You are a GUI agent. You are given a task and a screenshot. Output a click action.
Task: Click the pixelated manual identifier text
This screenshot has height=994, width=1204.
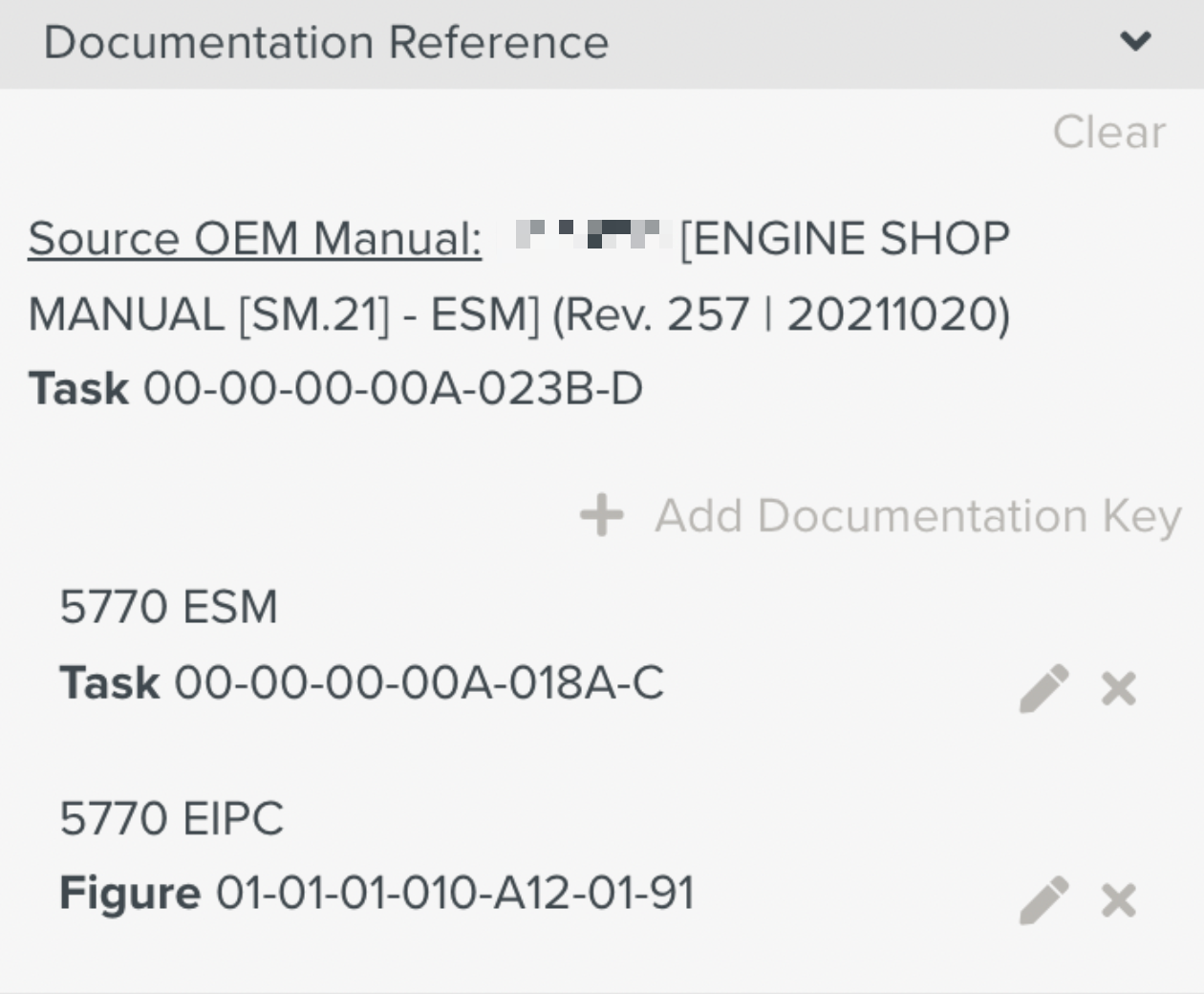point(587,235)
